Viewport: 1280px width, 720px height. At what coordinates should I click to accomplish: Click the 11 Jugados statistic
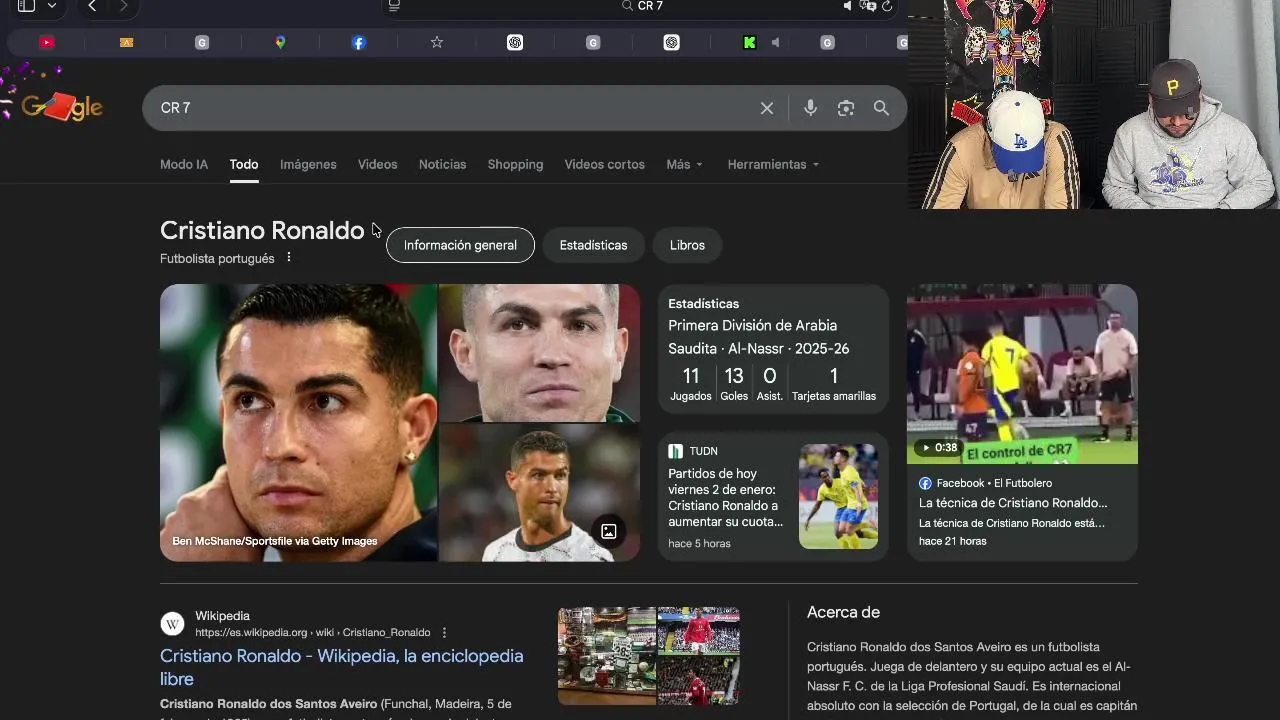click(x=691, y=383)
